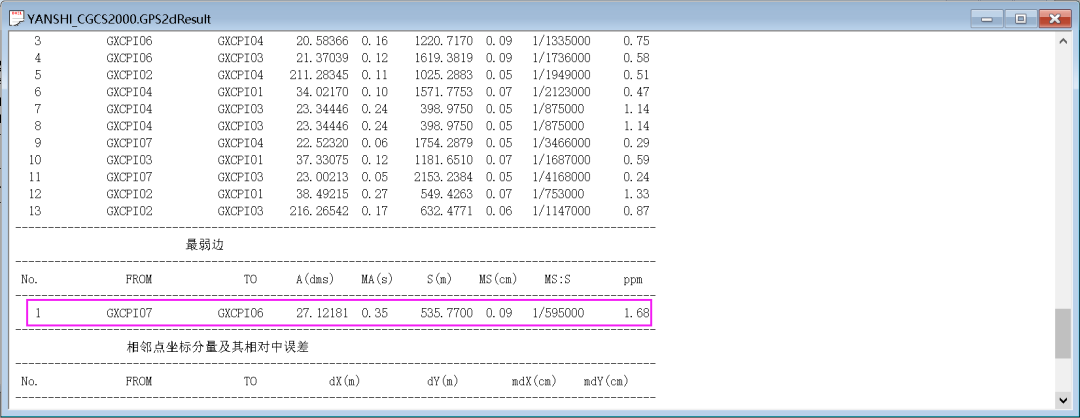Click azimuth 211.28345 in row 5

tap(319, 75)
